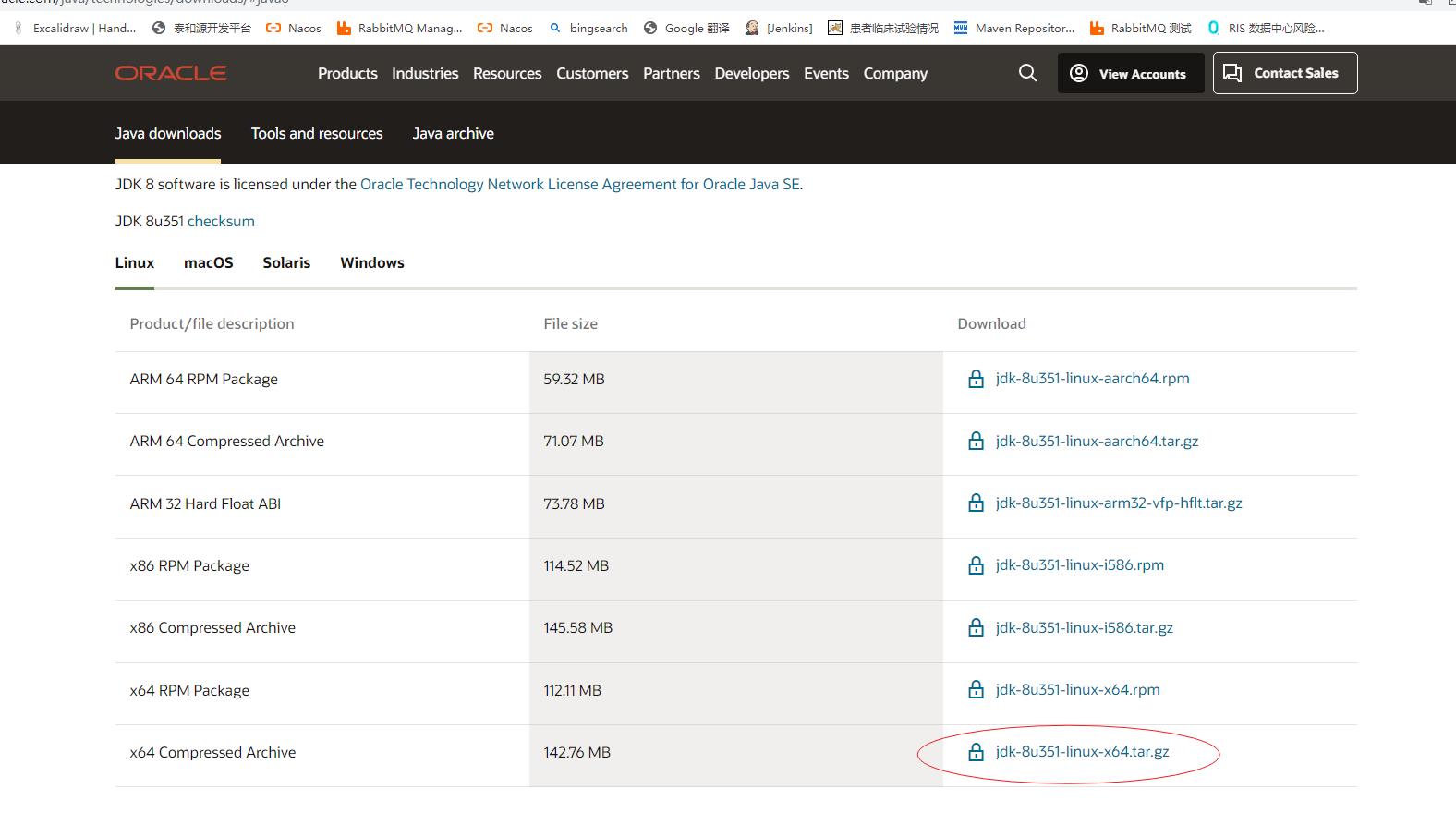Open the Resources menu
This screenshot has height=825, width=1456.
pos(507,73)
